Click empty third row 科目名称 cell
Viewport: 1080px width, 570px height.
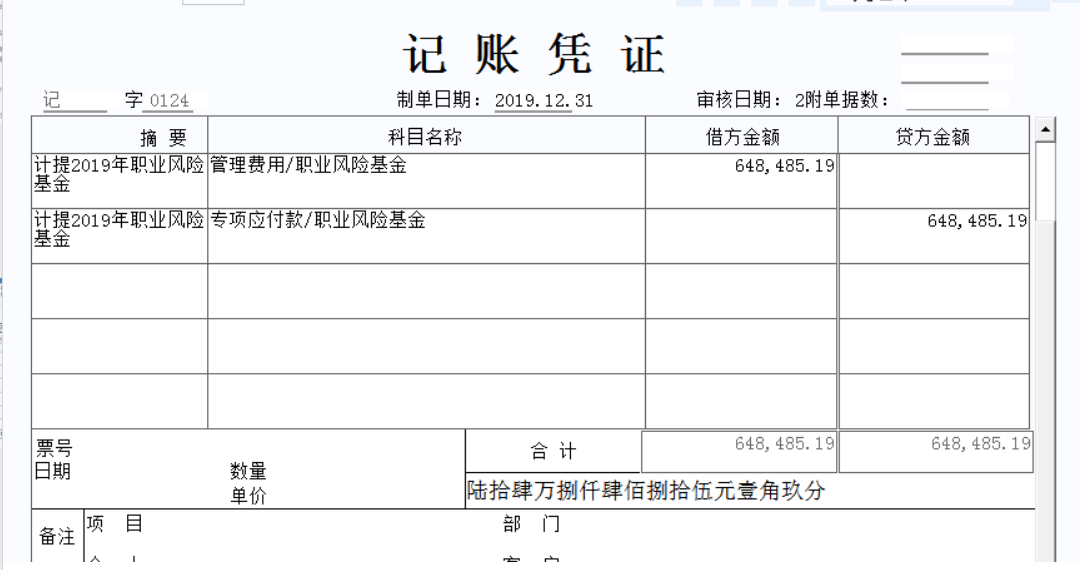tap(426, 291)
